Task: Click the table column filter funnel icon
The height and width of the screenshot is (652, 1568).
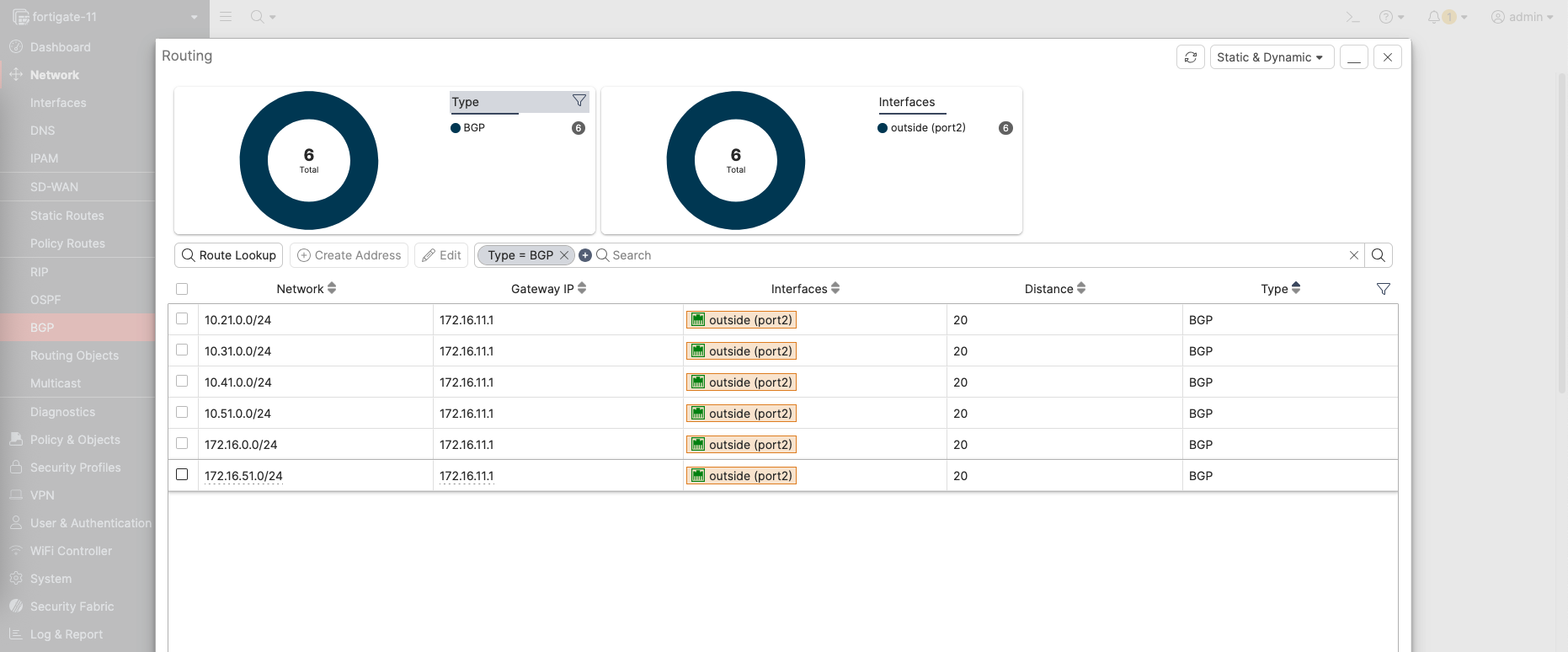Action: pyautogui.click(x=1383, y=289)
